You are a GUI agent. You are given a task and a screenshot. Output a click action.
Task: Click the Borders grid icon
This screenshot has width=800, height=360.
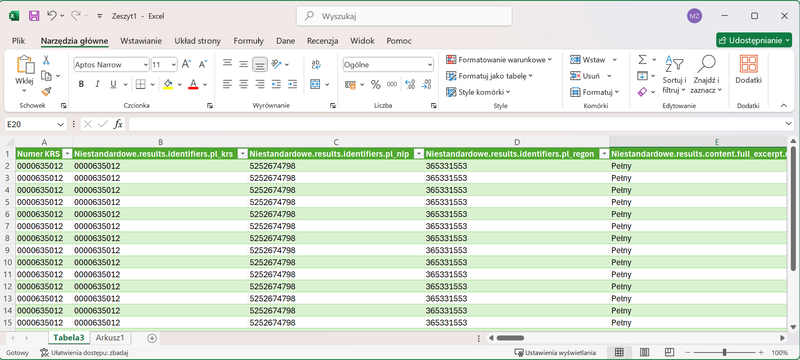[140, 84]
